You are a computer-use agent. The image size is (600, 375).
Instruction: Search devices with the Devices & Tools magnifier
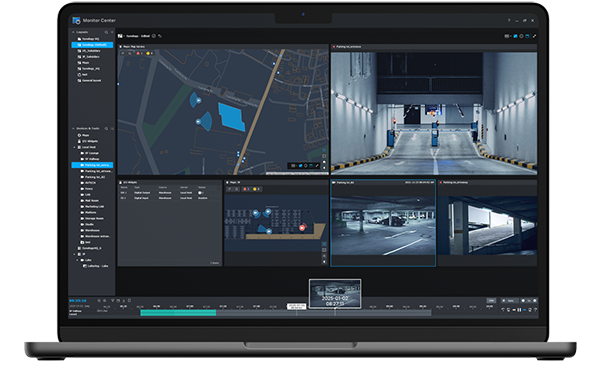click(106, 129)
